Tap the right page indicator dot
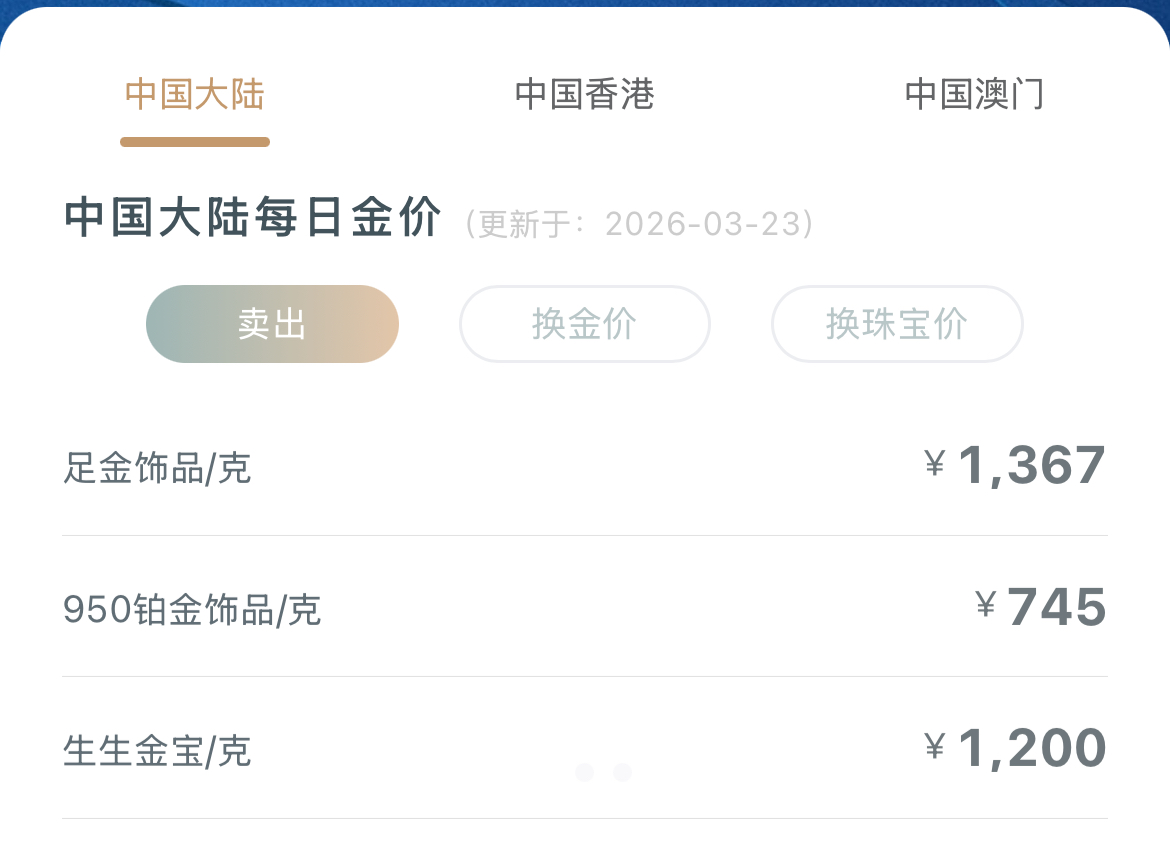 622,772
